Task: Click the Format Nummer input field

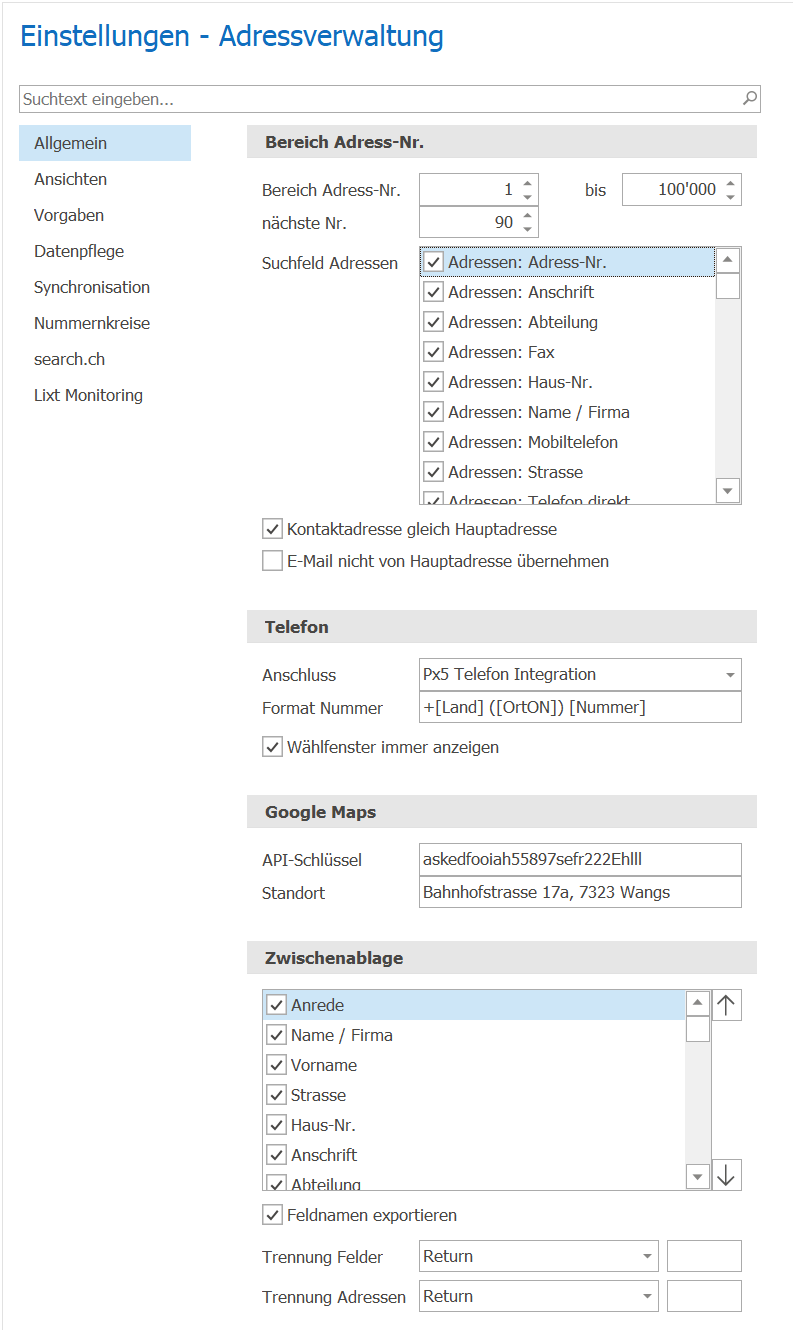Action: click(x=580, y=707)
